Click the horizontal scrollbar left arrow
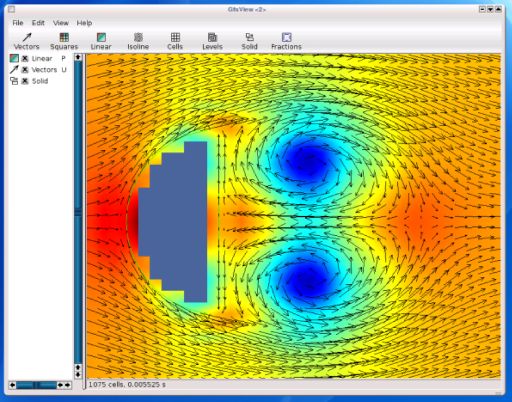This screenshot has width=512, height=402. tap(12, 385)
